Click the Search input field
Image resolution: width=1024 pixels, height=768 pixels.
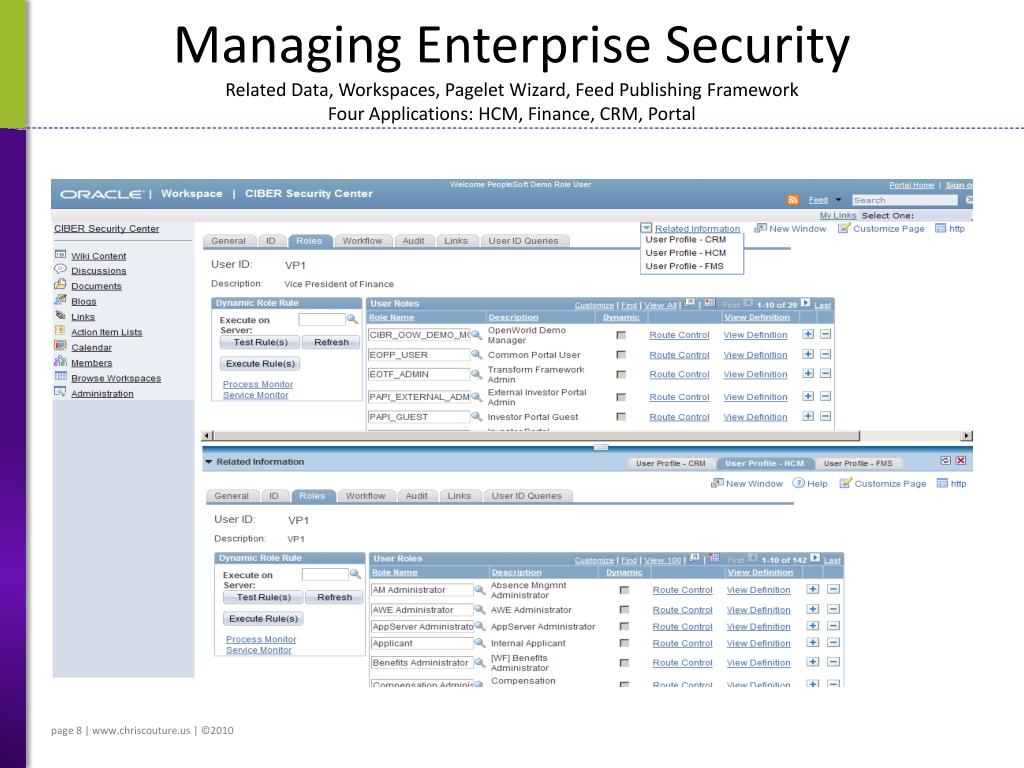pyautogui.click(x=904, y=200)
